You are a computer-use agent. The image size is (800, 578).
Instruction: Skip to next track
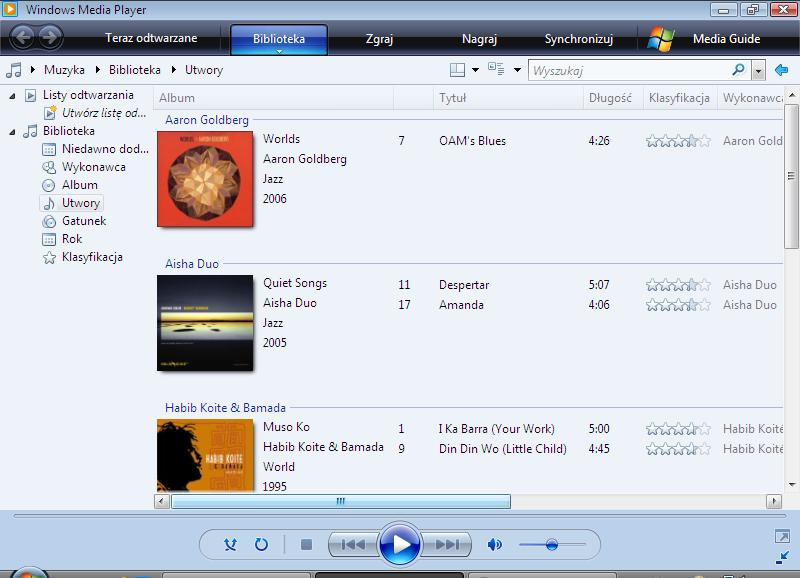446,545
